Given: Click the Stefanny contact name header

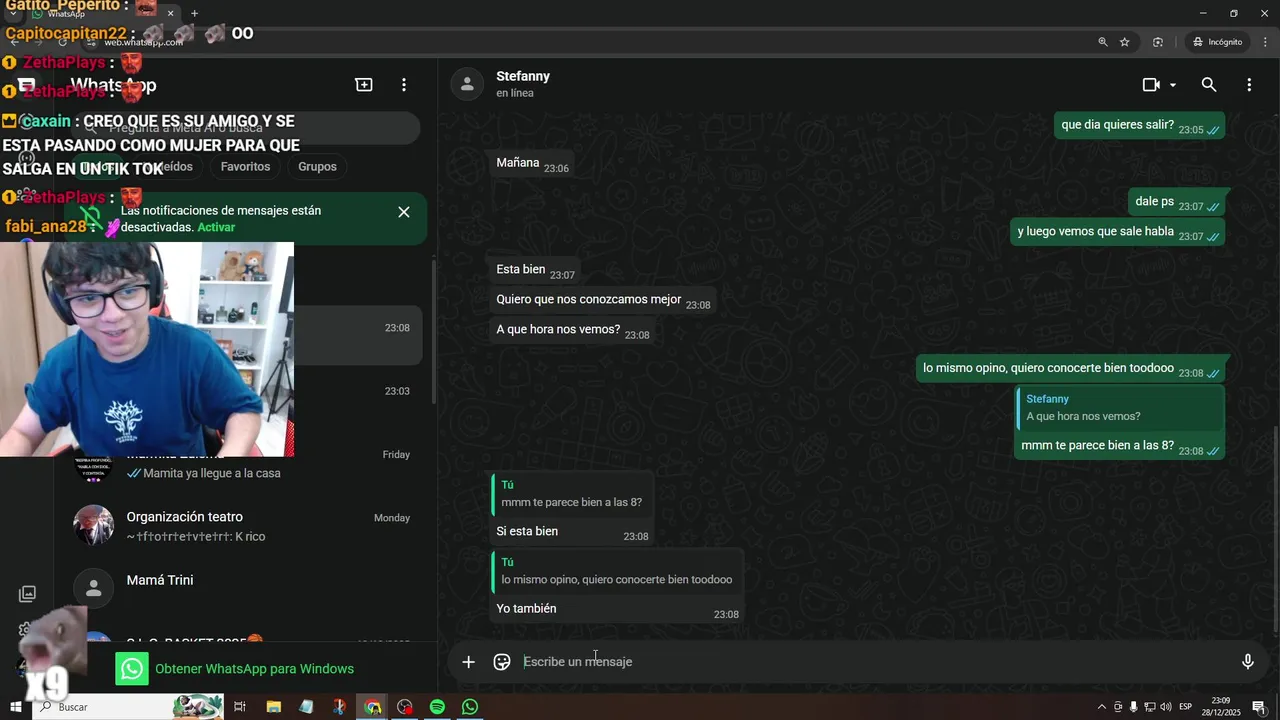Looking at the screenshot, I should tap(523, 76).
